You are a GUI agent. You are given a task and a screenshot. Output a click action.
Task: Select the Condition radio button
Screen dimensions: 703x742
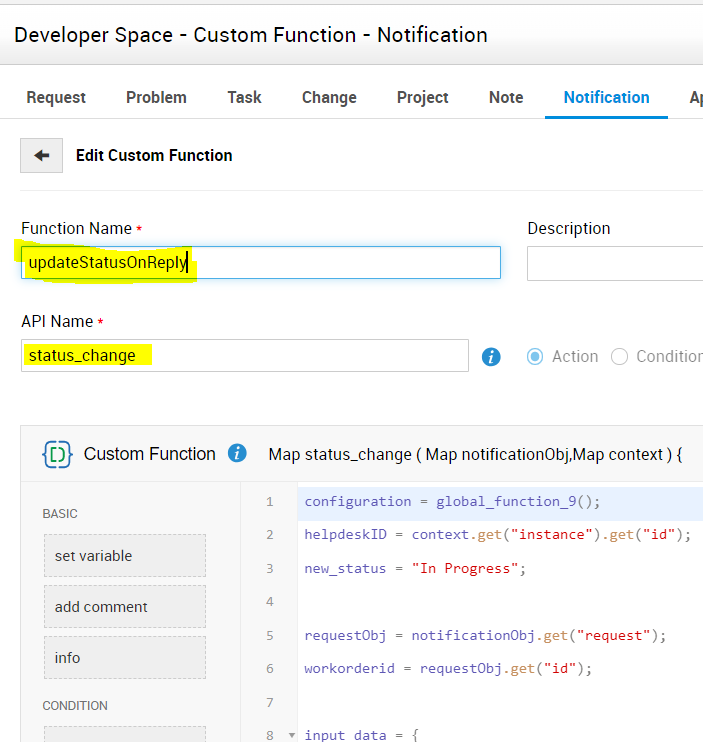(x=620, y=356)
